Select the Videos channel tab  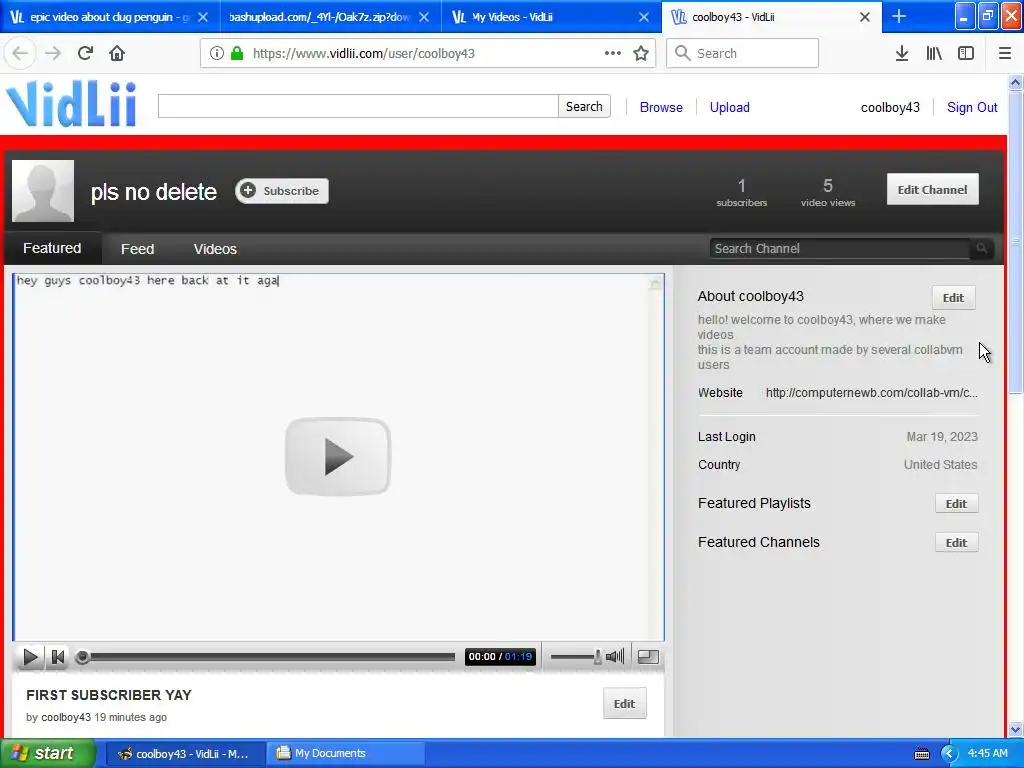click(215, 249)
